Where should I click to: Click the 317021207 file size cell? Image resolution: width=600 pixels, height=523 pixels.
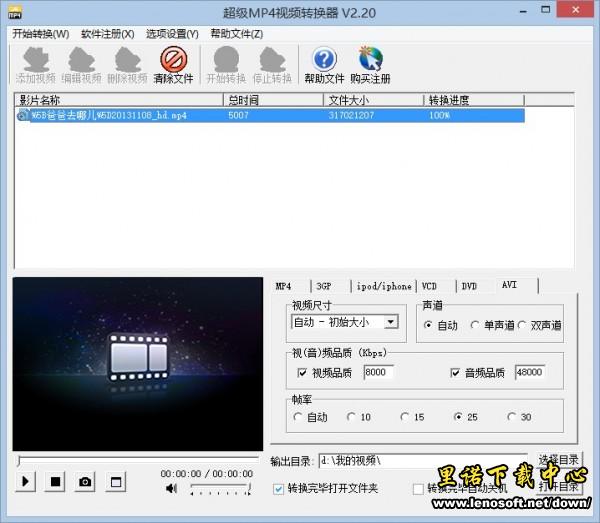(x=351, y=115)
